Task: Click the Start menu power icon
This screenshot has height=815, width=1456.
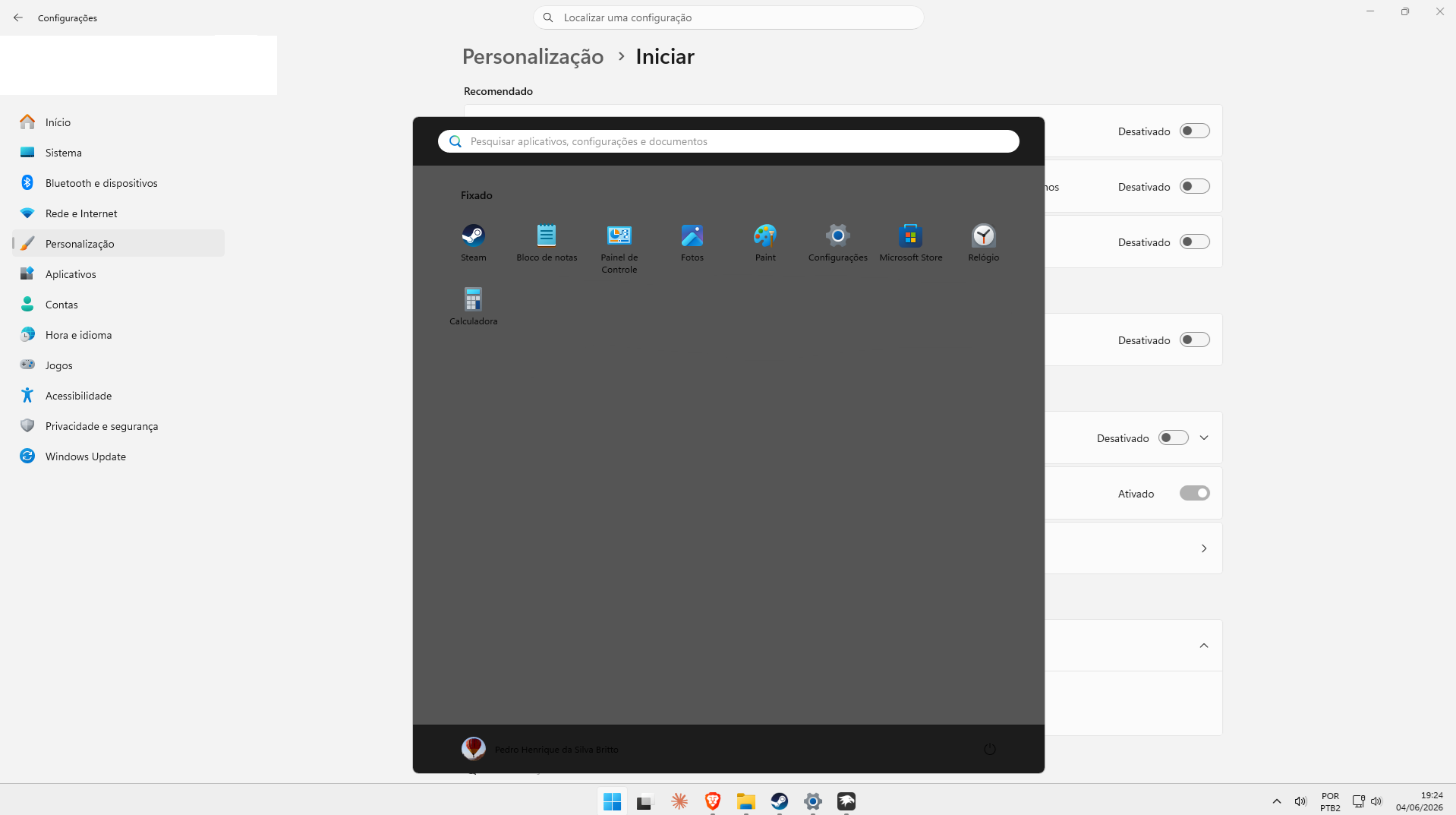Action: pyautogui.click(x=990, y=749)
